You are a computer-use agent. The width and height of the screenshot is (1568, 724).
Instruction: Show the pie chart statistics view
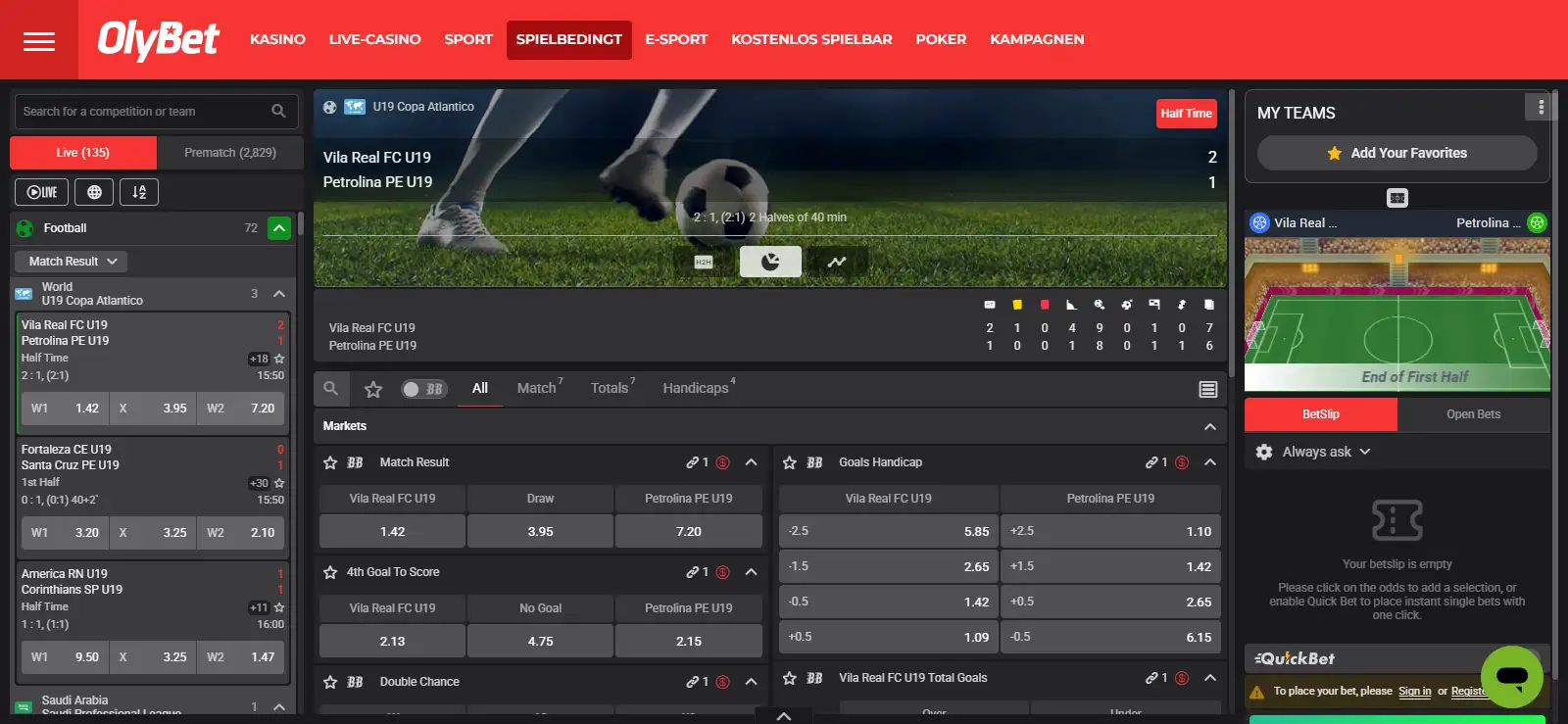(770, 262)
